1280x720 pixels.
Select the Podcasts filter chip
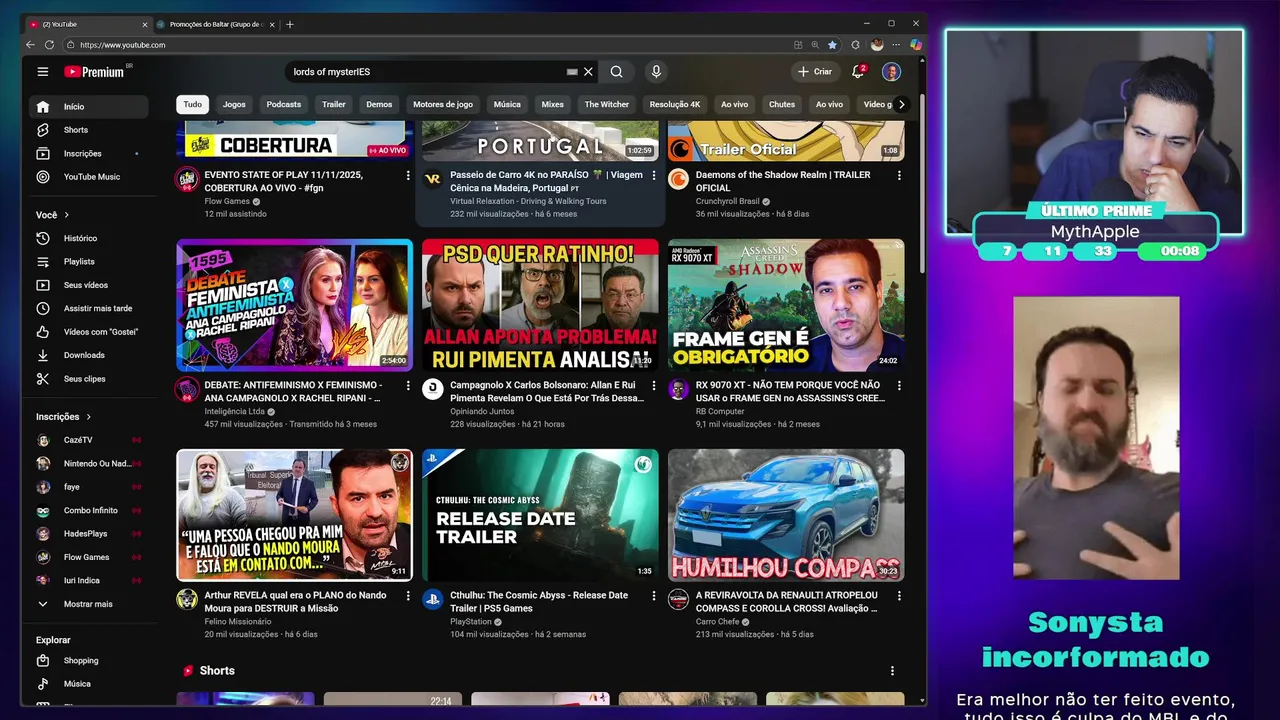[x=284, y=104]
